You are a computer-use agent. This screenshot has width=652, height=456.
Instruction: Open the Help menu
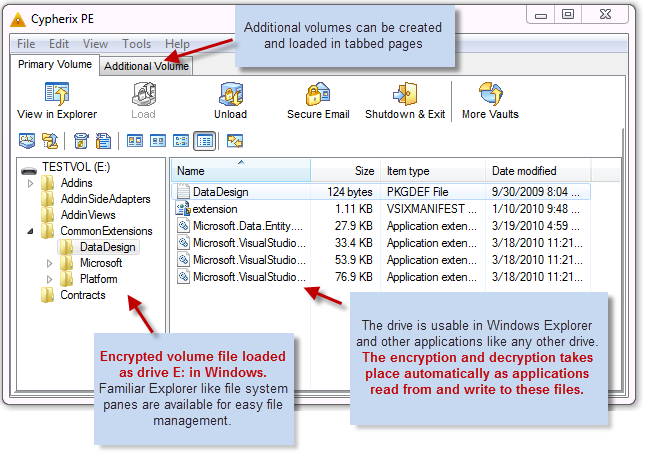pos(177,44)
